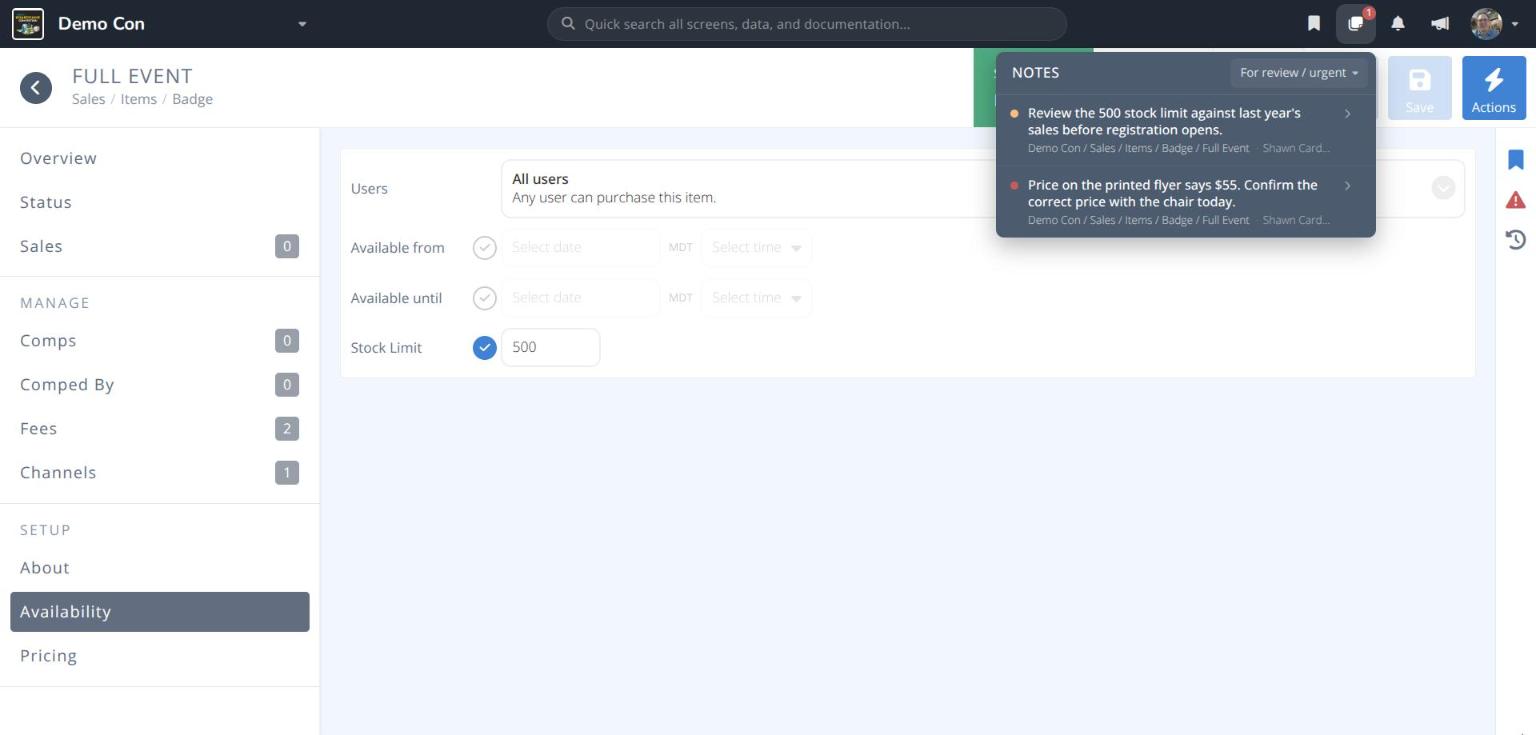This screenshot has height=735, width=1536.
Task: Click the Available from date field
Action: [x=580, y=247]
